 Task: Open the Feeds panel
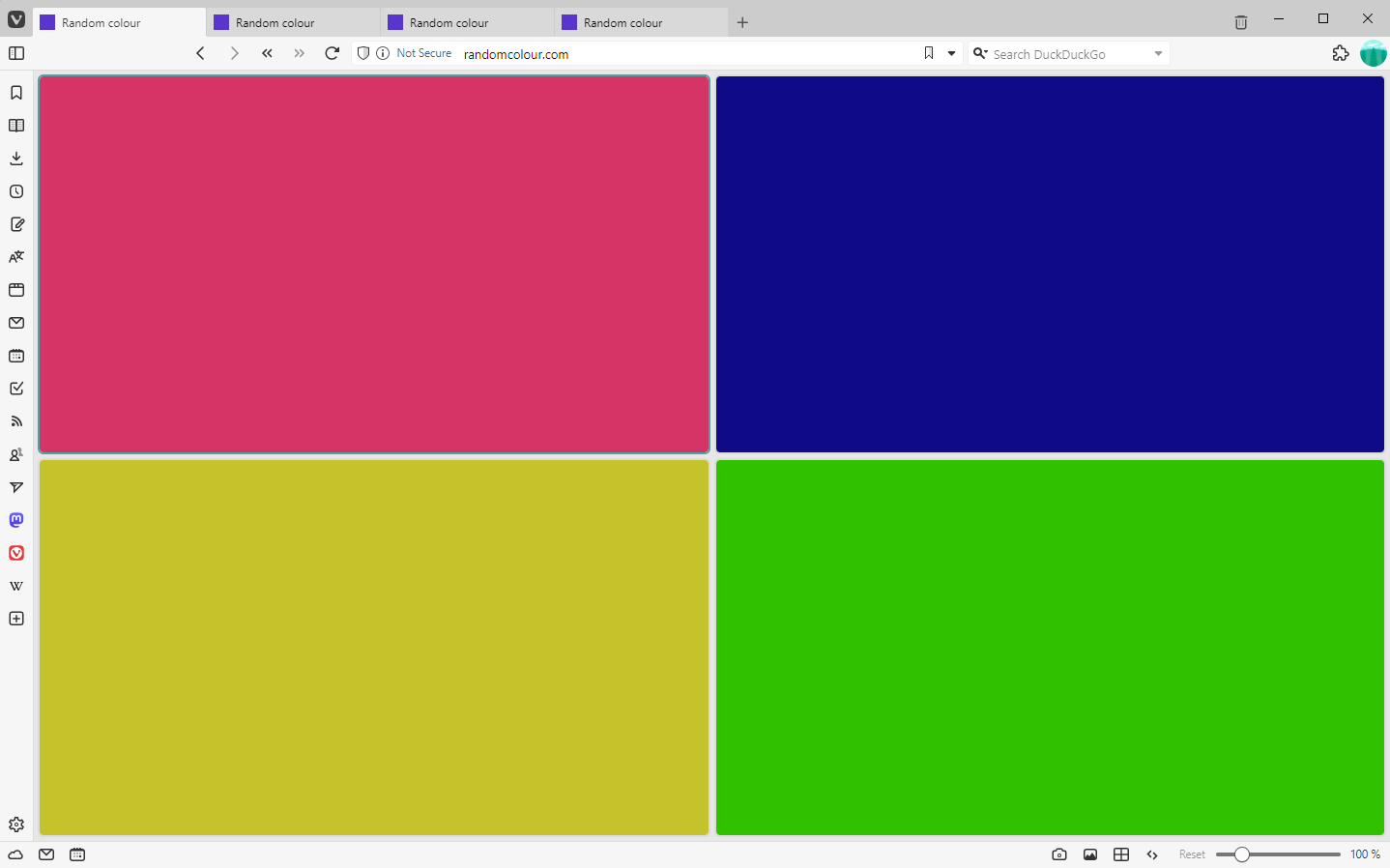16,421
